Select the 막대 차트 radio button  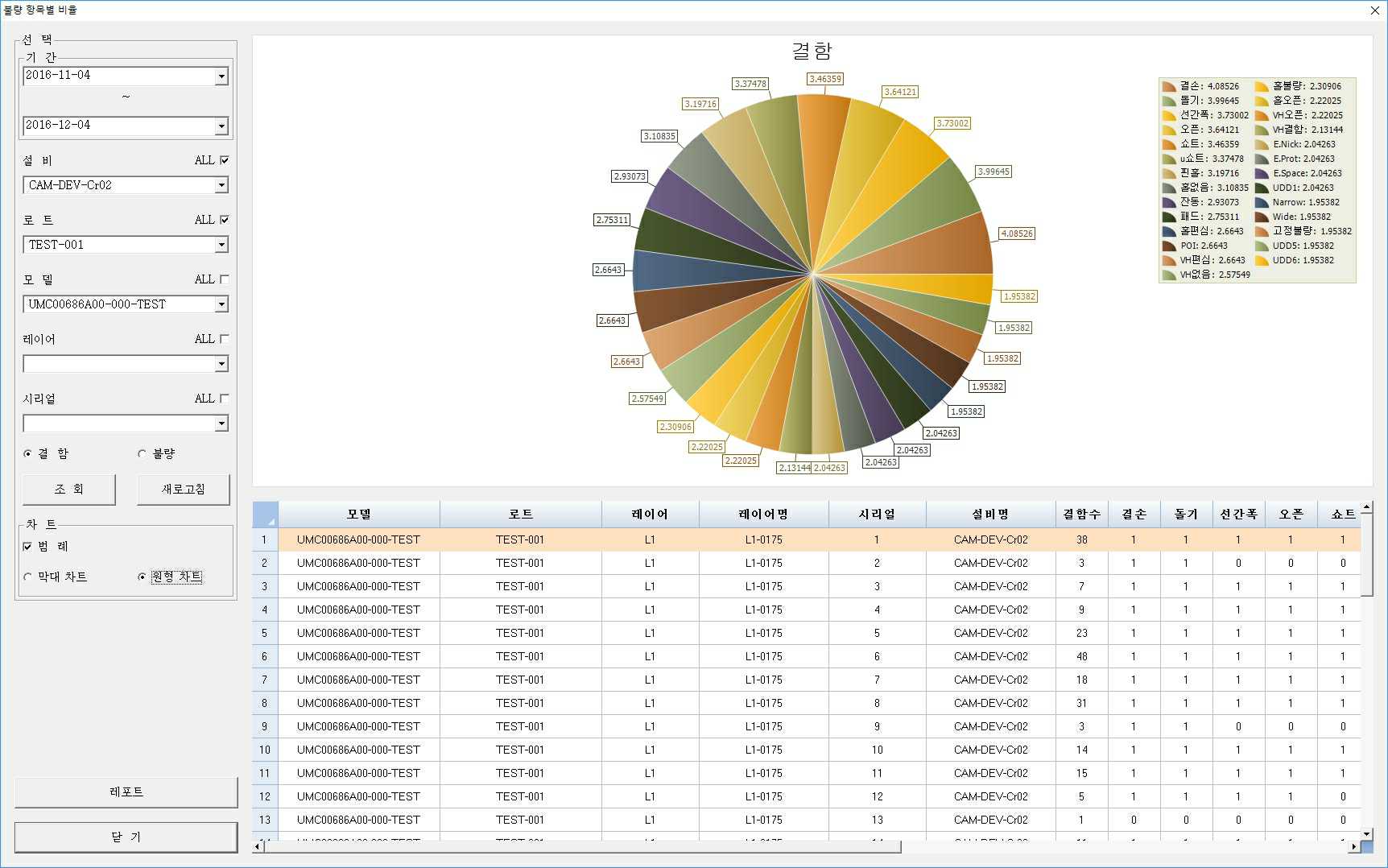pos(29,577)
